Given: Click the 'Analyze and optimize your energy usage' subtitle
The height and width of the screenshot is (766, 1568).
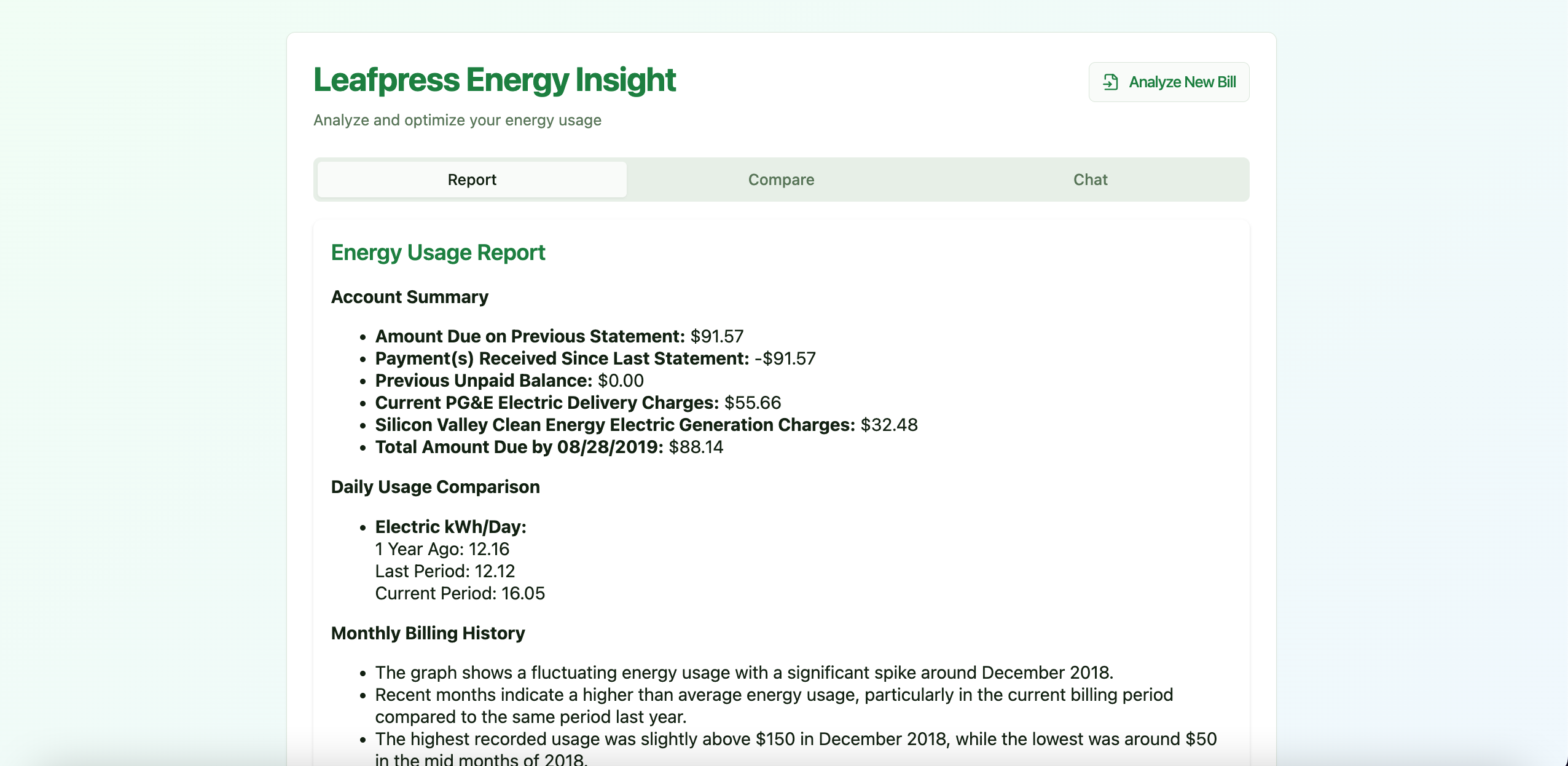Looking at the screenshot, I should click(x=457, y=120).
